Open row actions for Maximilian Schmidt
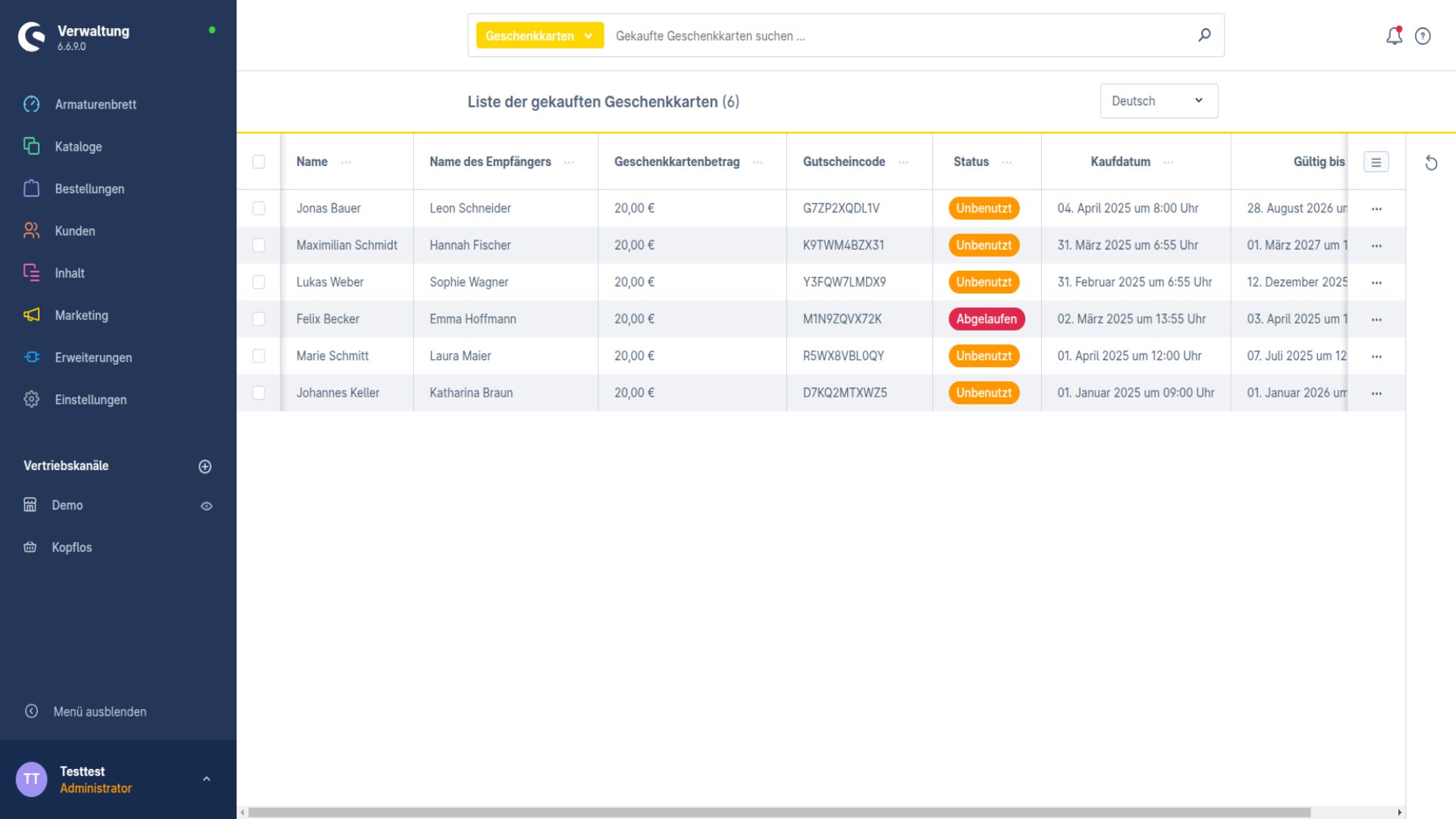The image size is (1456, 819). (x=1376, y=246)
